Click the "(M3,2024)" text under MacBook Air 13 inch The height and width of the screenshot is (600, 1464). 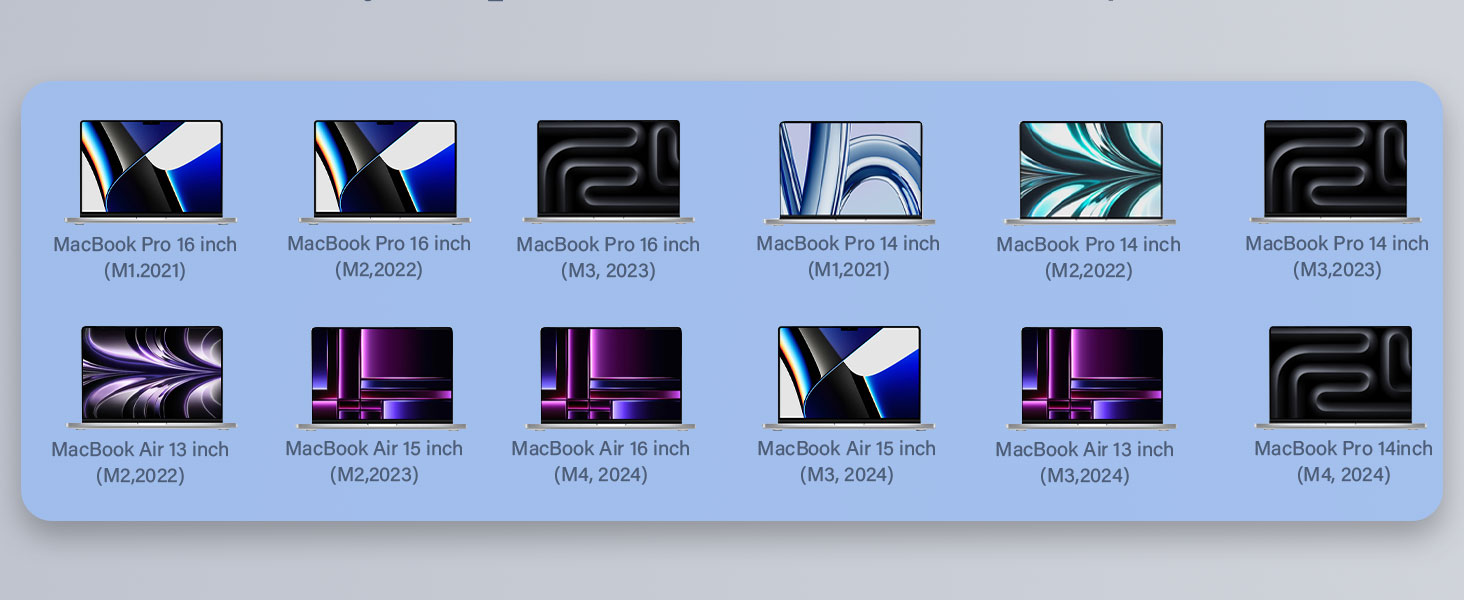1084,476
